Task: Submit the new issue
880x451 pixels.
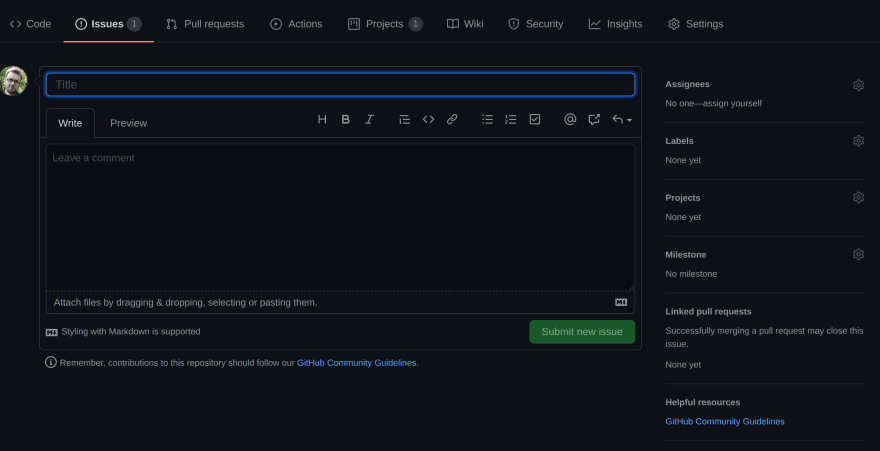Action: coord(582,332)
